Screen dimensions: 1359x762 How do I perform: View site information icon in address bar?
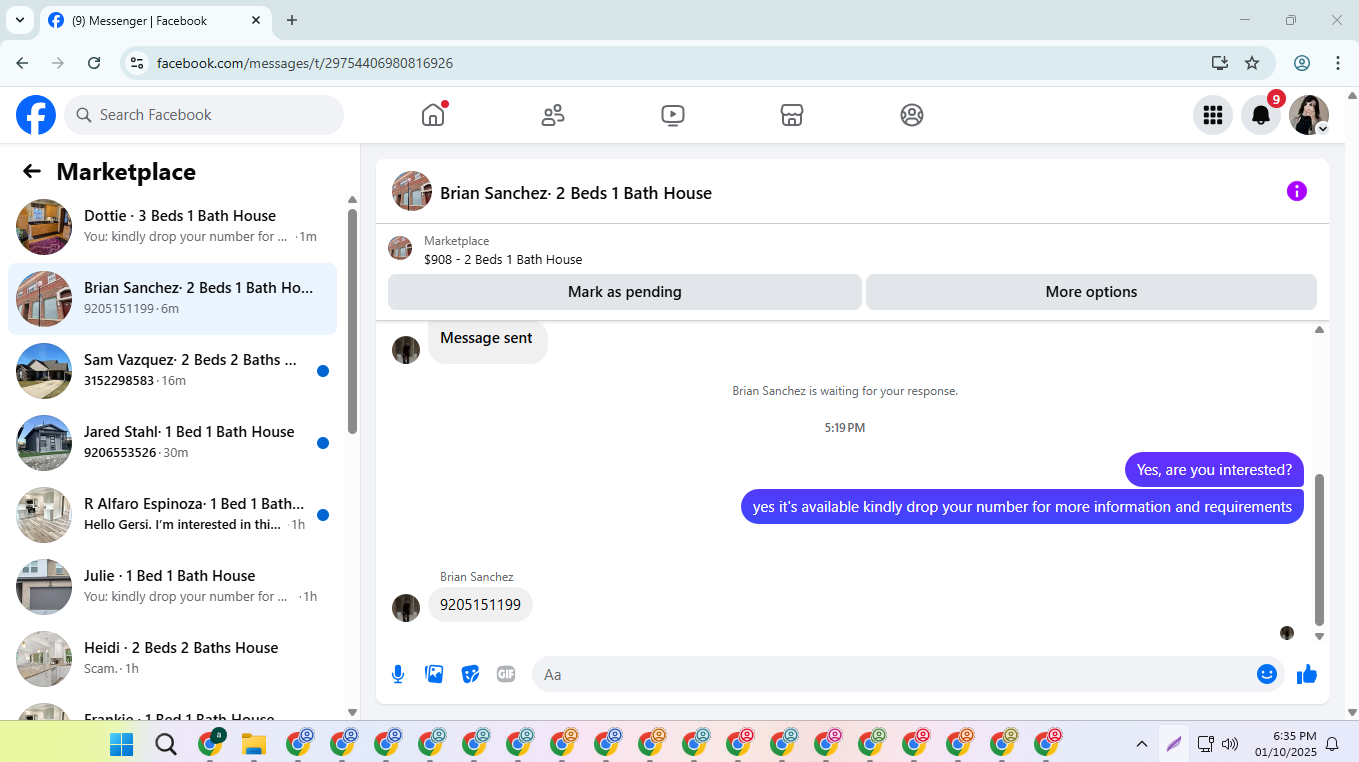[x=138, y=63]
